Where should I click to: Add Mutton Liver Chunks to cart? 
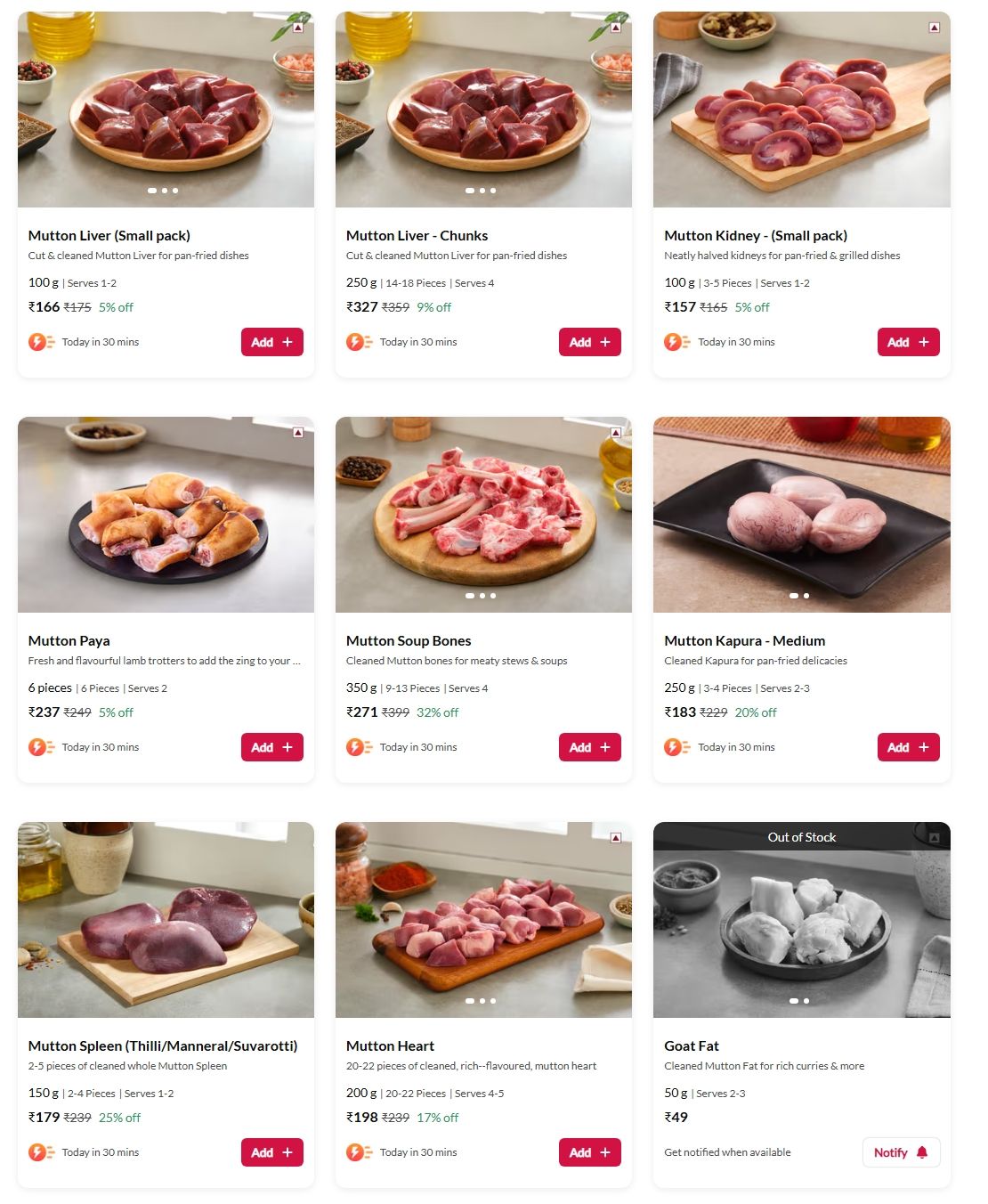(589, 342)
